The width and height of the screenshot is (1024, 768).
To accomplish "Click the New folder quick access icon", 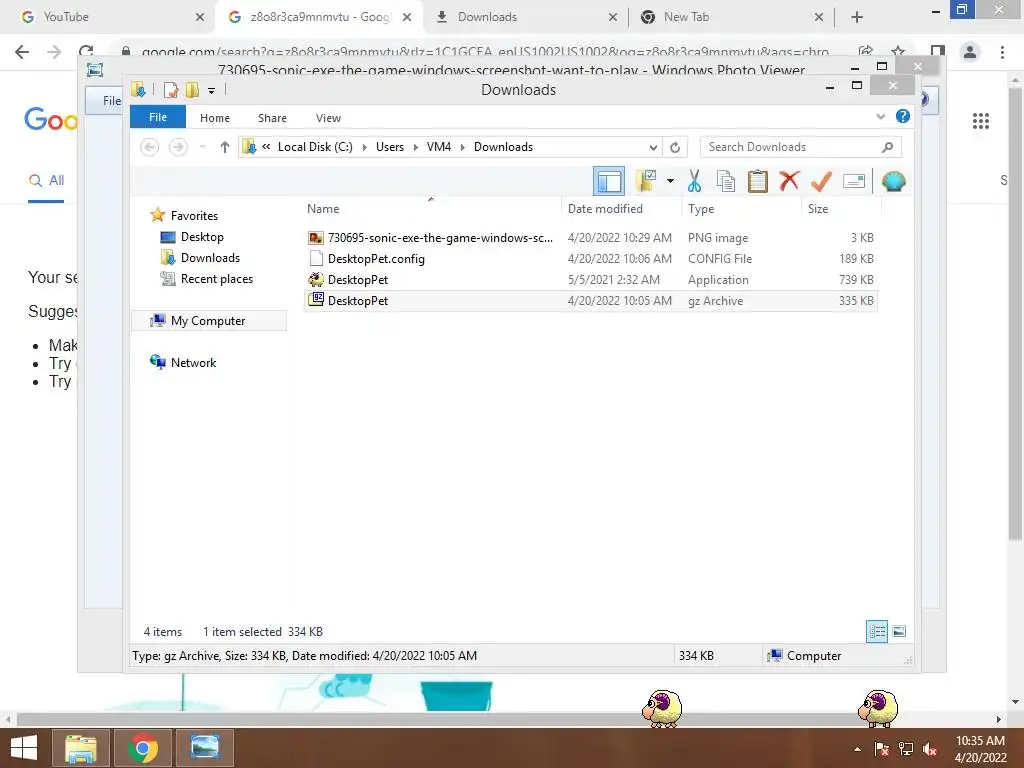I will click(193, 90).
